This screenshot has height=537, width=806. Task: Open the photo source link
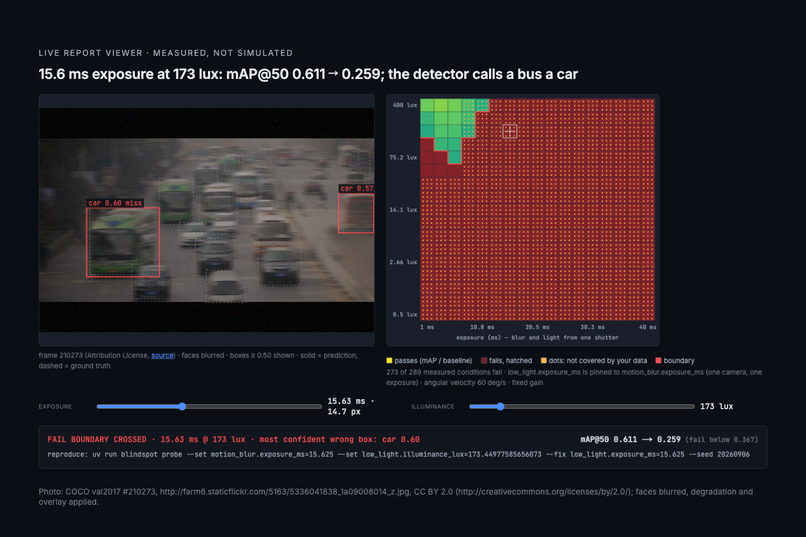click(162, 356)
